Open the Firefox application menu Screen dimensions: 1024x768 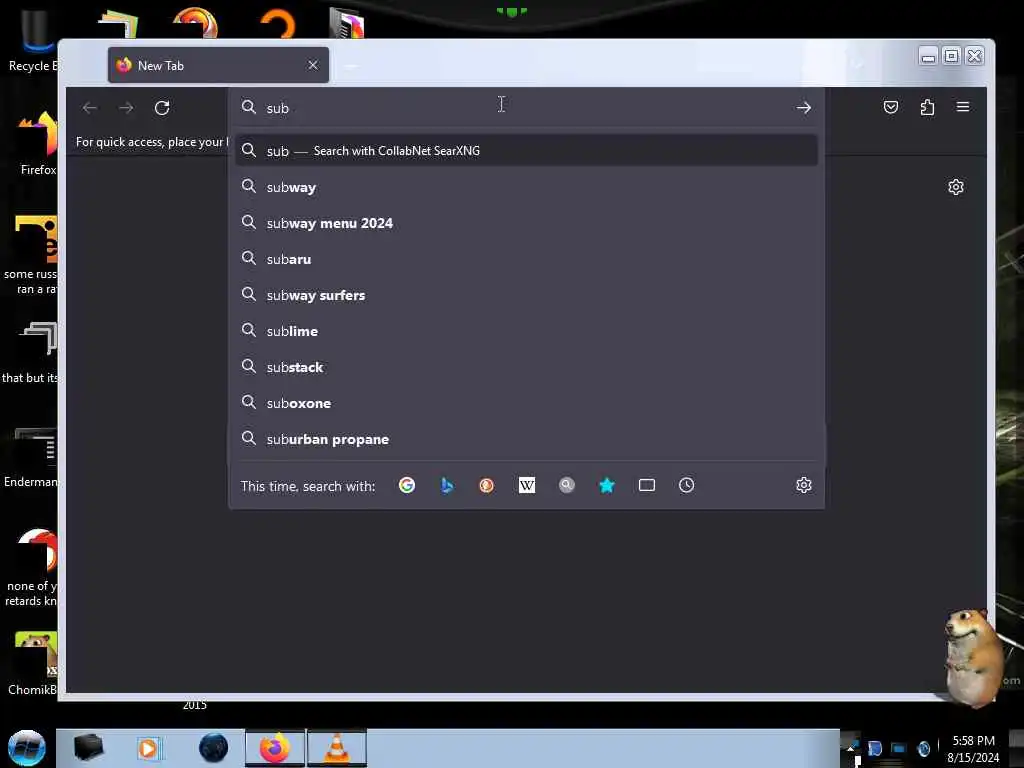[x=963, y=106]
